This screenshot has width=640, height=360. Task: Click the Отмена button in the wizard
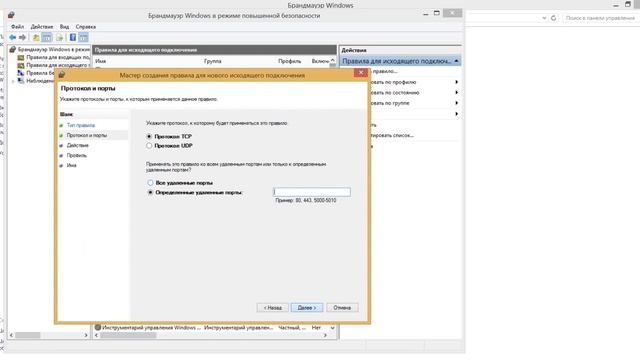pyautogui.click(x=342, y=308)
